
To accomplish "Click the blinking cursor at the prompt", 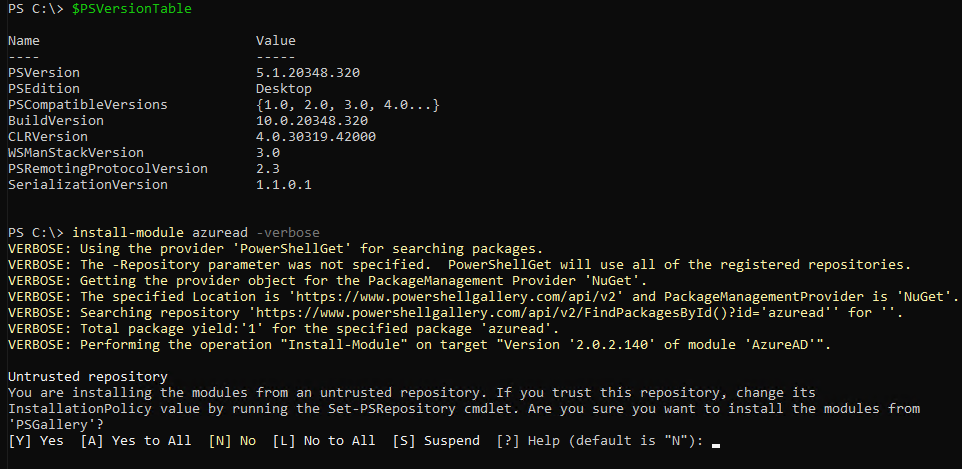I will (716, 443).
